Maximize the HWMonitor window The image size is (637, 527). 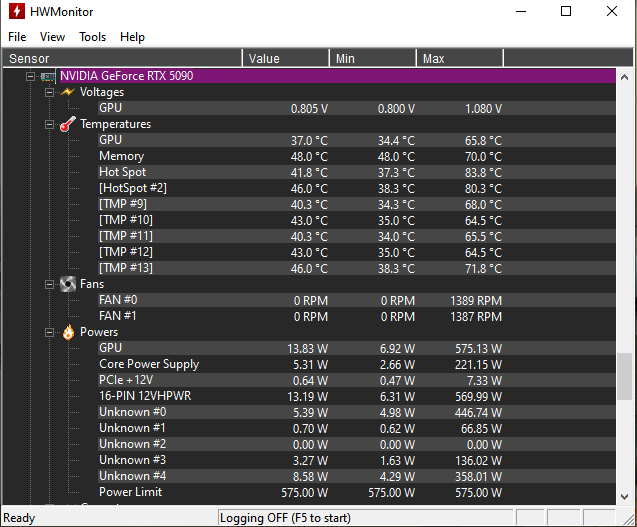[x=566, y=11]
